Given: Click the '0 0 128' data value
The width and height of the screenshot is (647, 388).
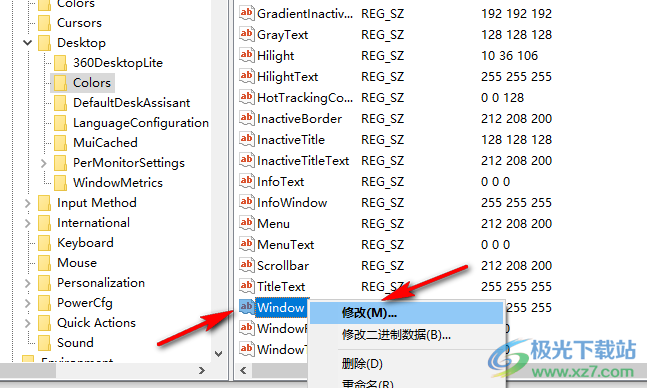Looking at the screenshot, I should [502, 98].
